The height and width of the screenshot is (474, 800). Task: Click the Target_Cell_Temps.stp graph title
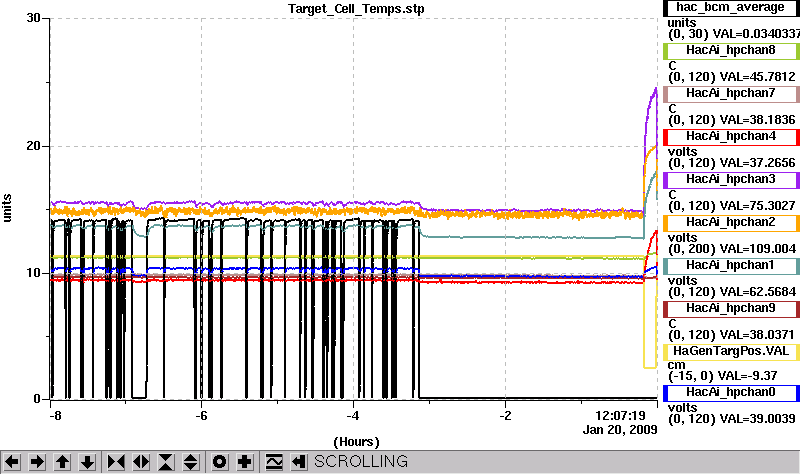[356, 9]
